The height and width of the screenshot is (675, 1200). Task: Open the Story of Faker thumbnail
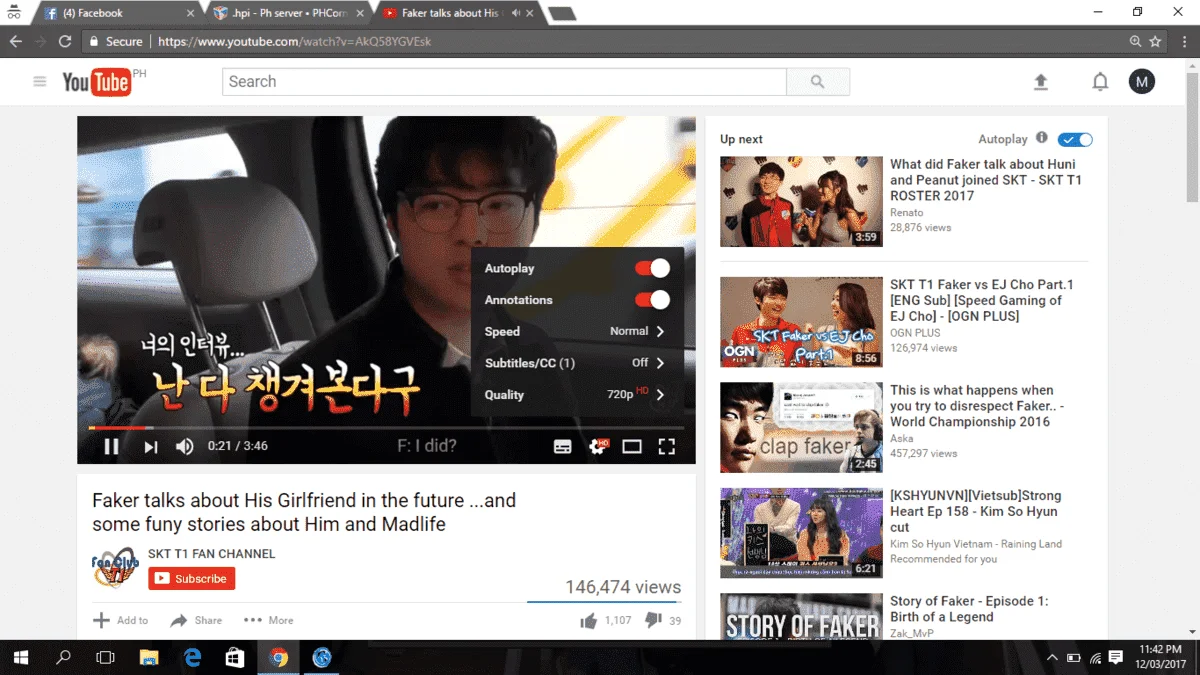point(801,617)
